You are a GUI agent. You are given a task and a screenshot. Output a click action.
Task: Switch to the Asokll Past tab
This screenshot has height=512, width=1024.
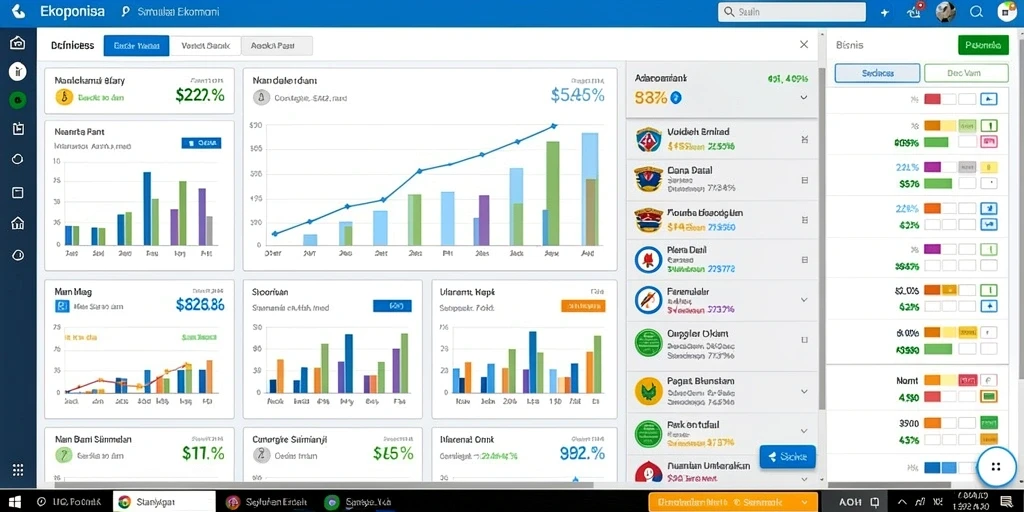(277, 46)
